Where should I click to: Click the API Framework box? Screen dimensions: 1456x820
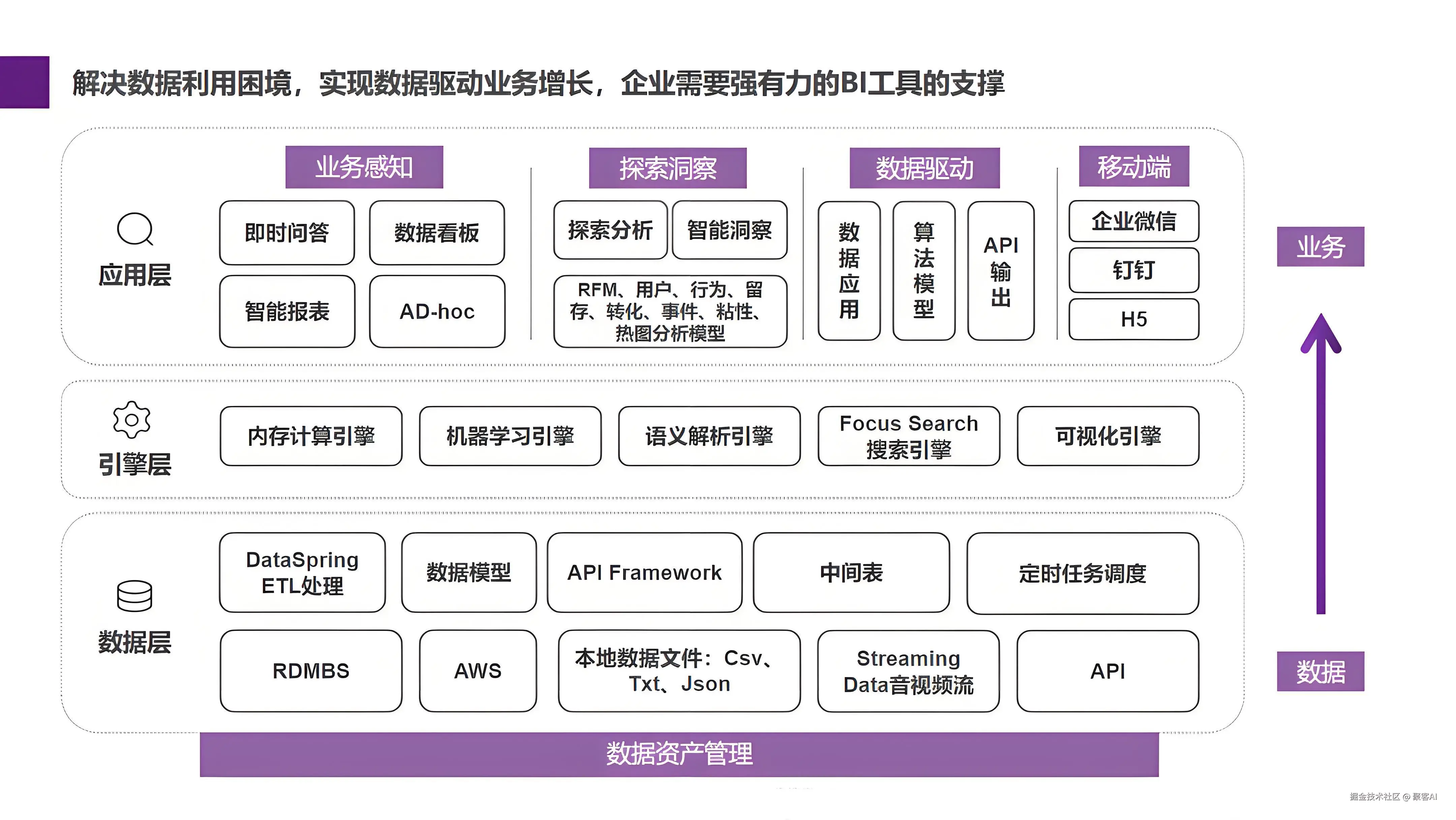(645, 572)
